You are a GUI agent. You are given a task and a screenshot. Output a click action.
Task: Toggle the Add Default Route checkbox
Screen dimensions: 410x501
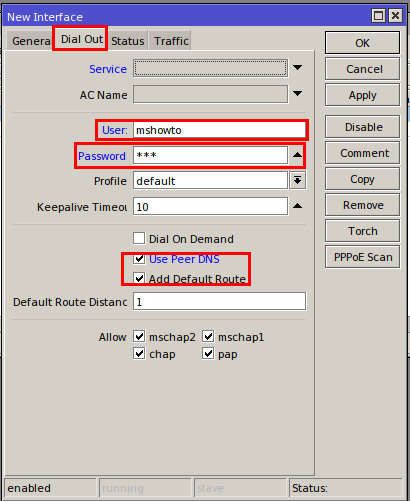coord(139,278)
